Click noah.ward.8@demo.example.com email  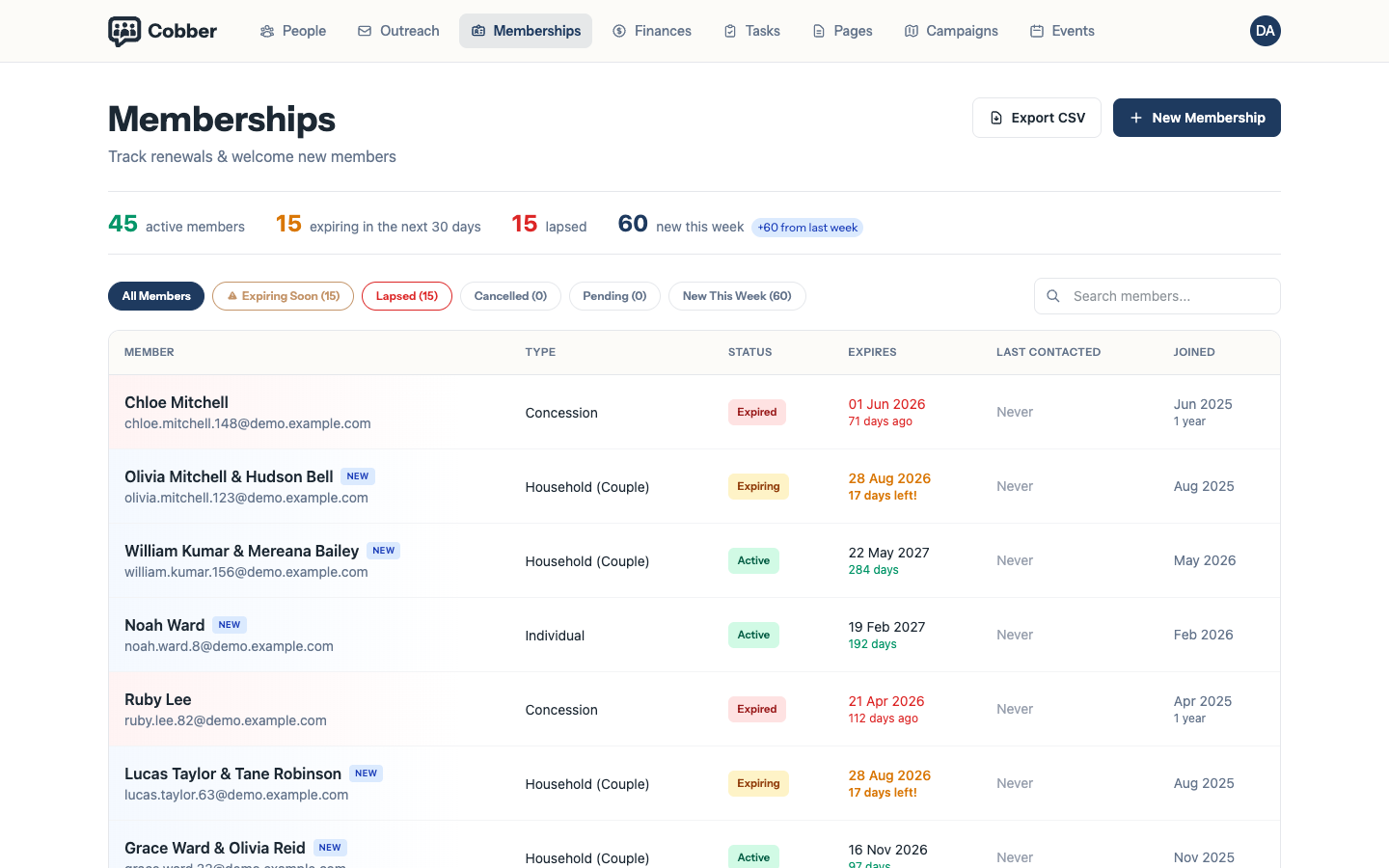(x=229, y=646)
